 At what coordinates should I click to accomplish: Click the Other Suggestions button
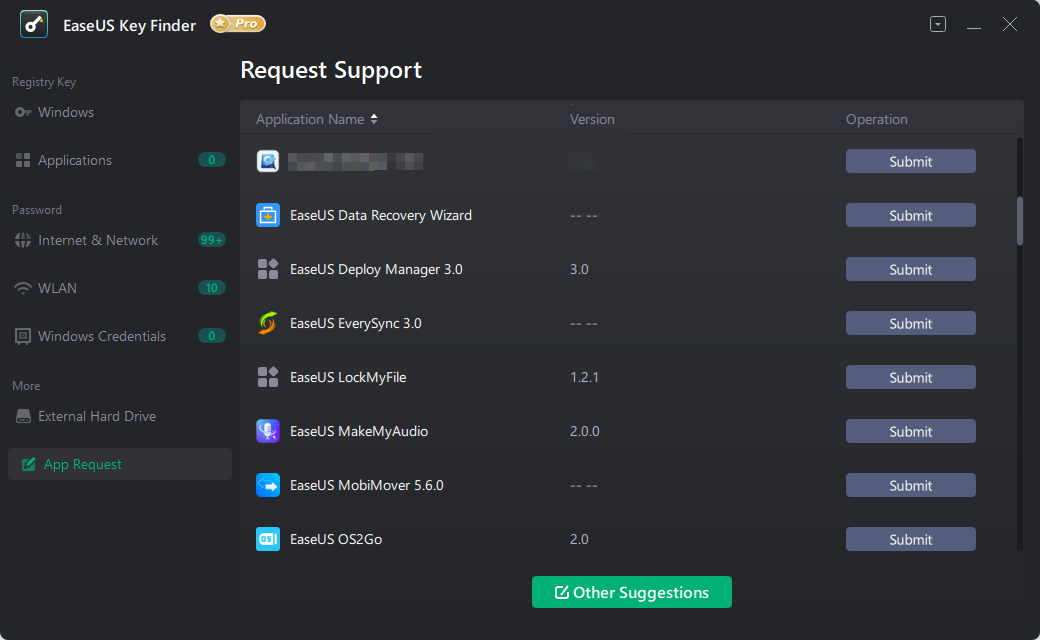click(632, 592)
